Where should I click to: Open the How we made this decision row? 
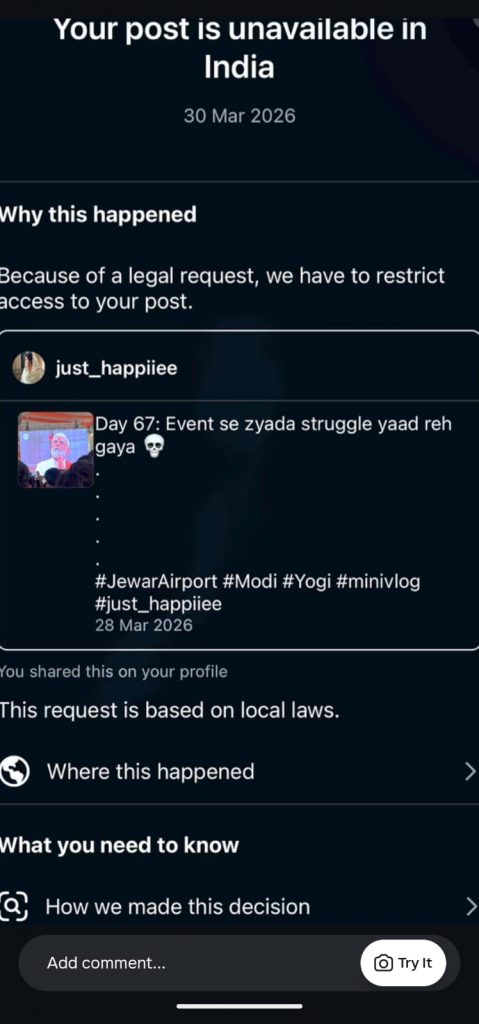coord(239,906)
